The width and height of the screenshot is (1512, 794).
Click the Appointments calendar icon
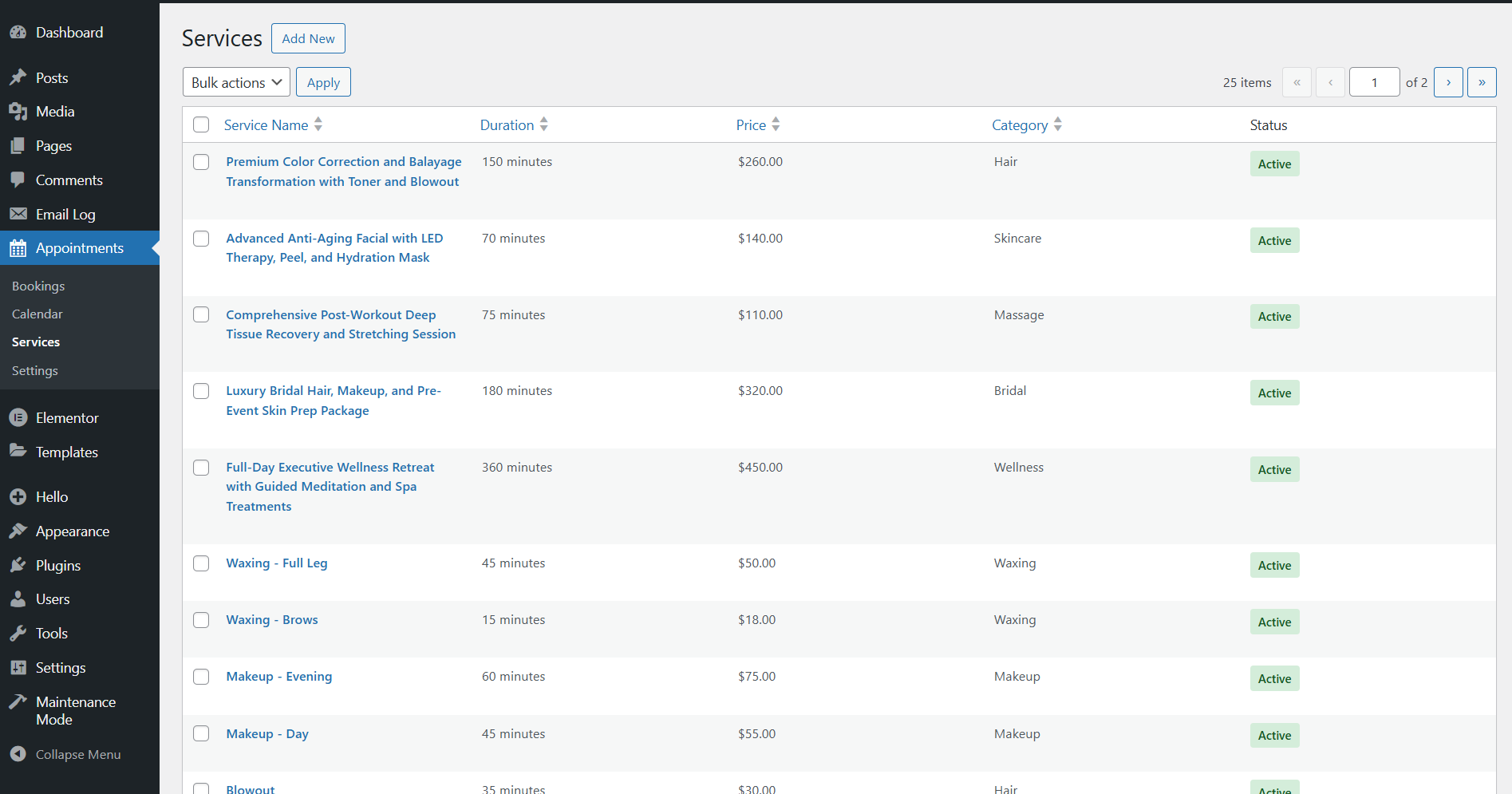(18, 248)
